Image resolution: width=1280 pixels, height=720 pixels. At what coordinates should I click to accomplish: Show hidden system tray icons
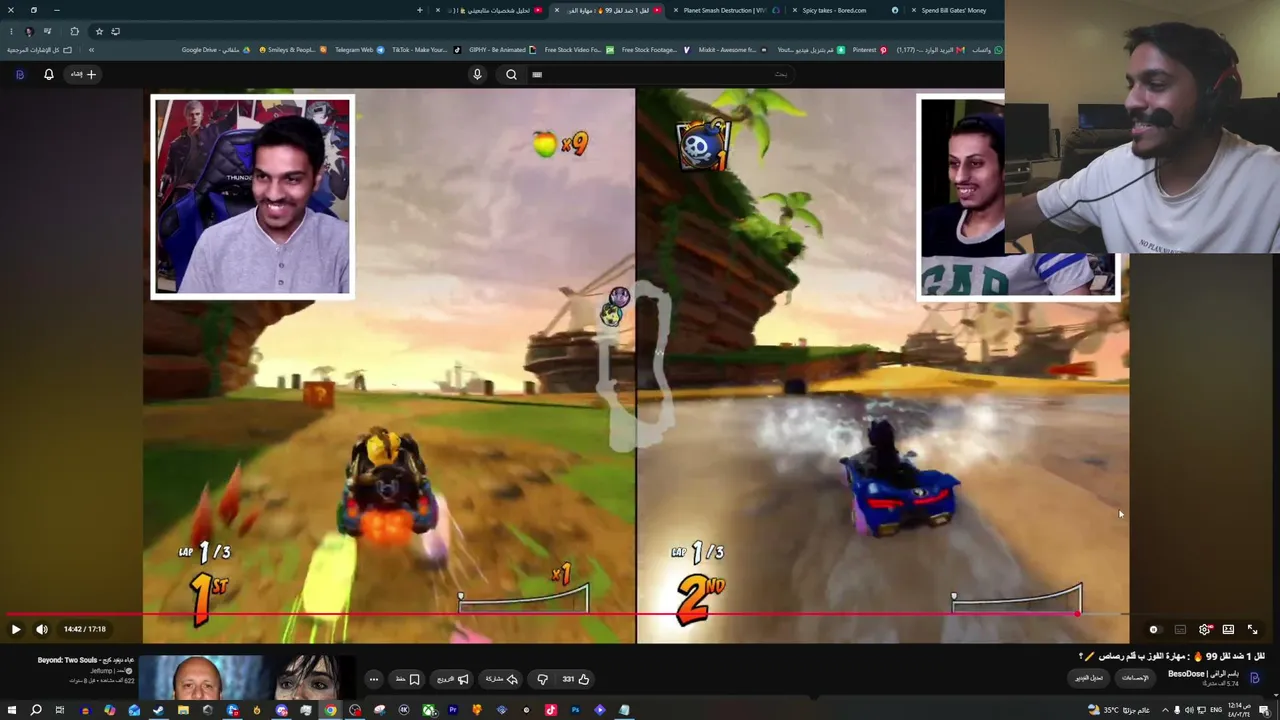1164,710
